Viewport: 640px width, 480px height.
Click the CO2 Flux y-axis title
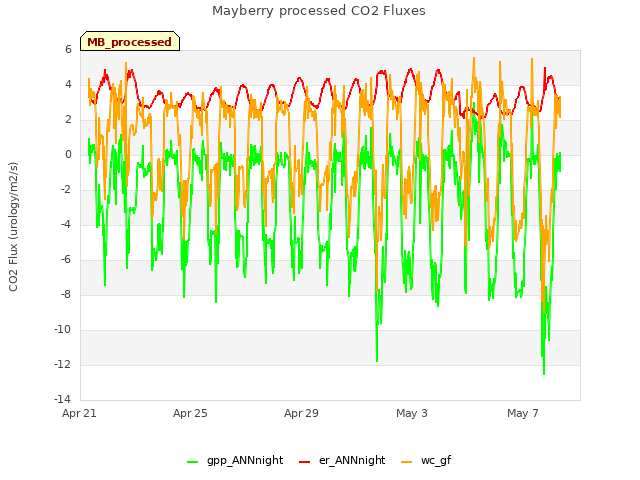(13, 227)
